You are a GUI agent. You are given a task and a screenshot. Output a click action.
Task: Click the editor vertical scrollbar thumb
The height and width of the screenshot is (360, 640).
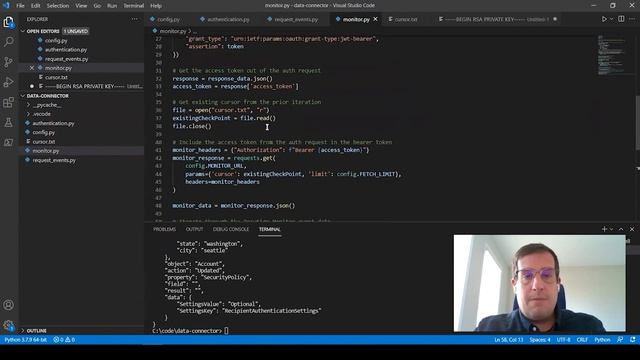click(638, 122)
